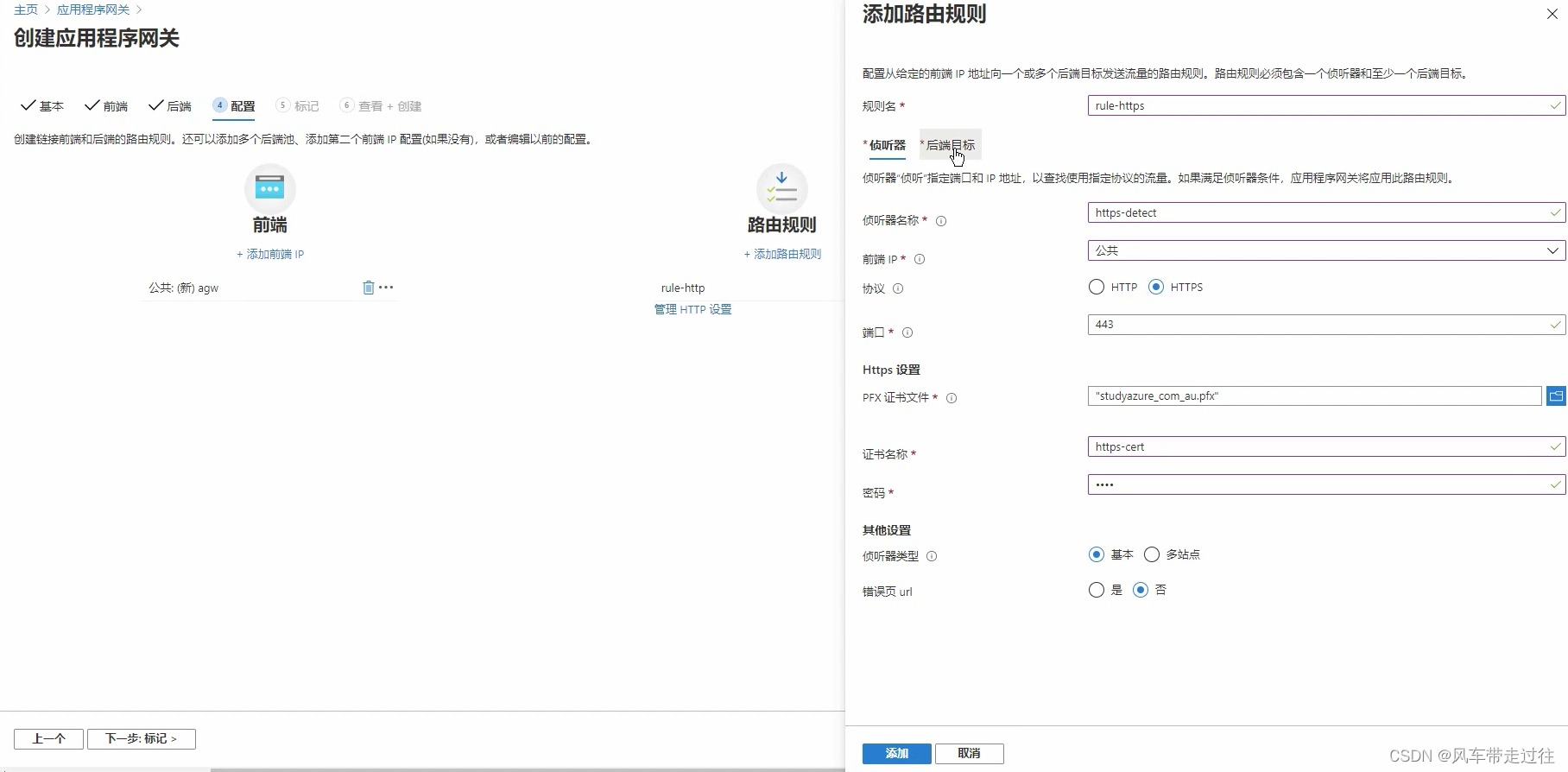Delete the public agw frontend entry

click(x=368, y=288)
